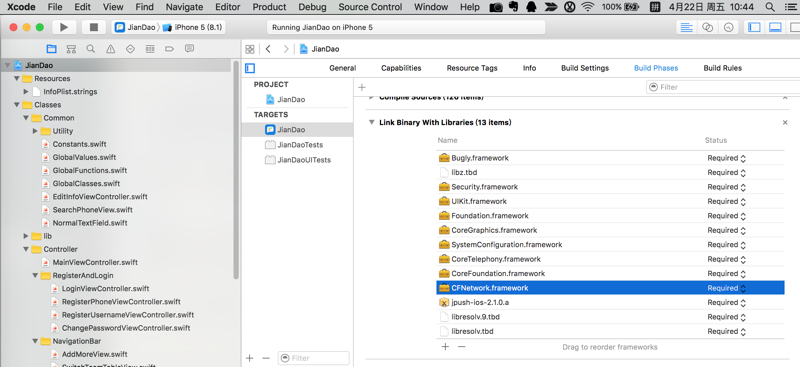
Task: Click the navigator vertical scrollbar
Action: [236, 170]
